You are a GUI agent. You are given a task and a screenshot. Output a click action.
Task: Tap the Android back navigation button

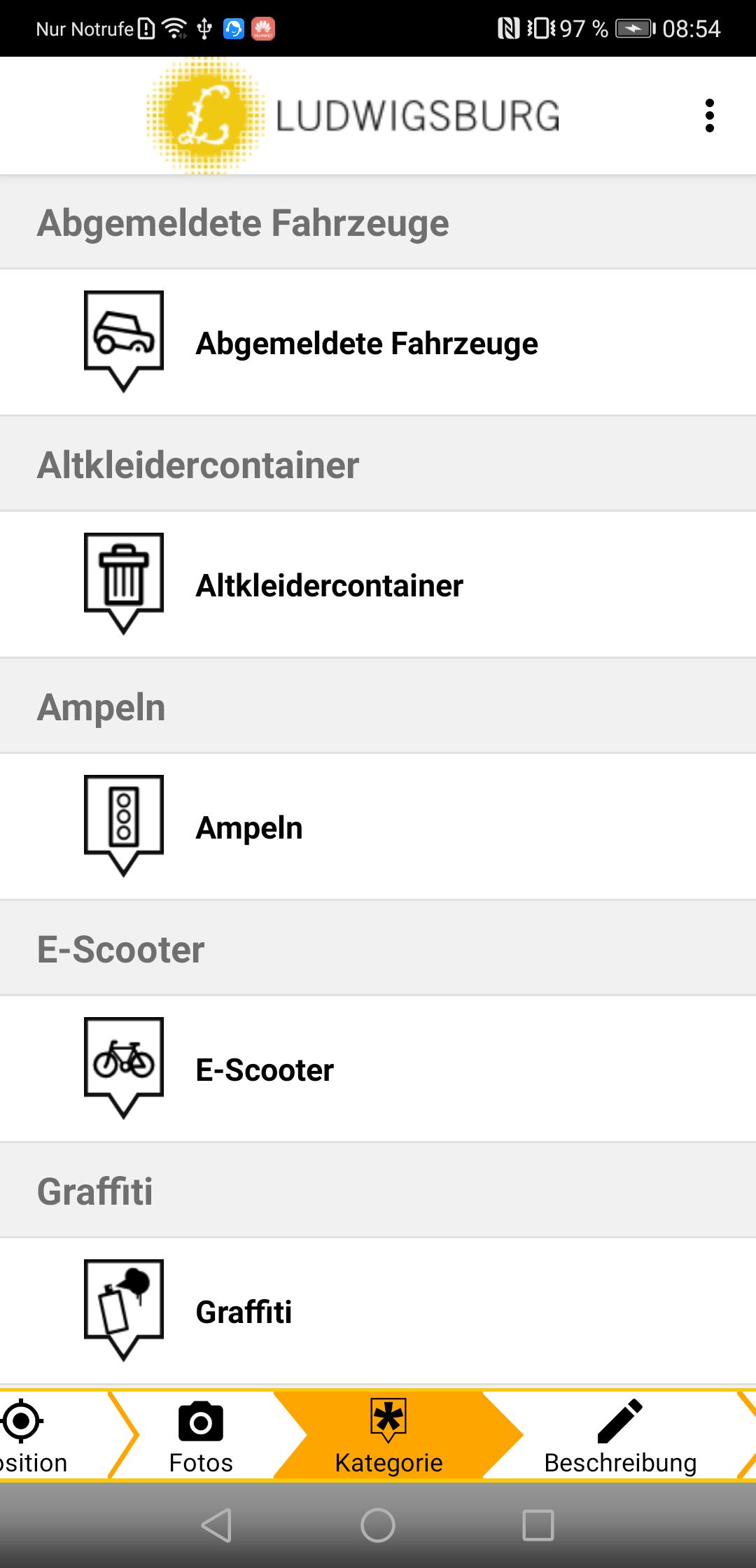[x=217, y=1525]
